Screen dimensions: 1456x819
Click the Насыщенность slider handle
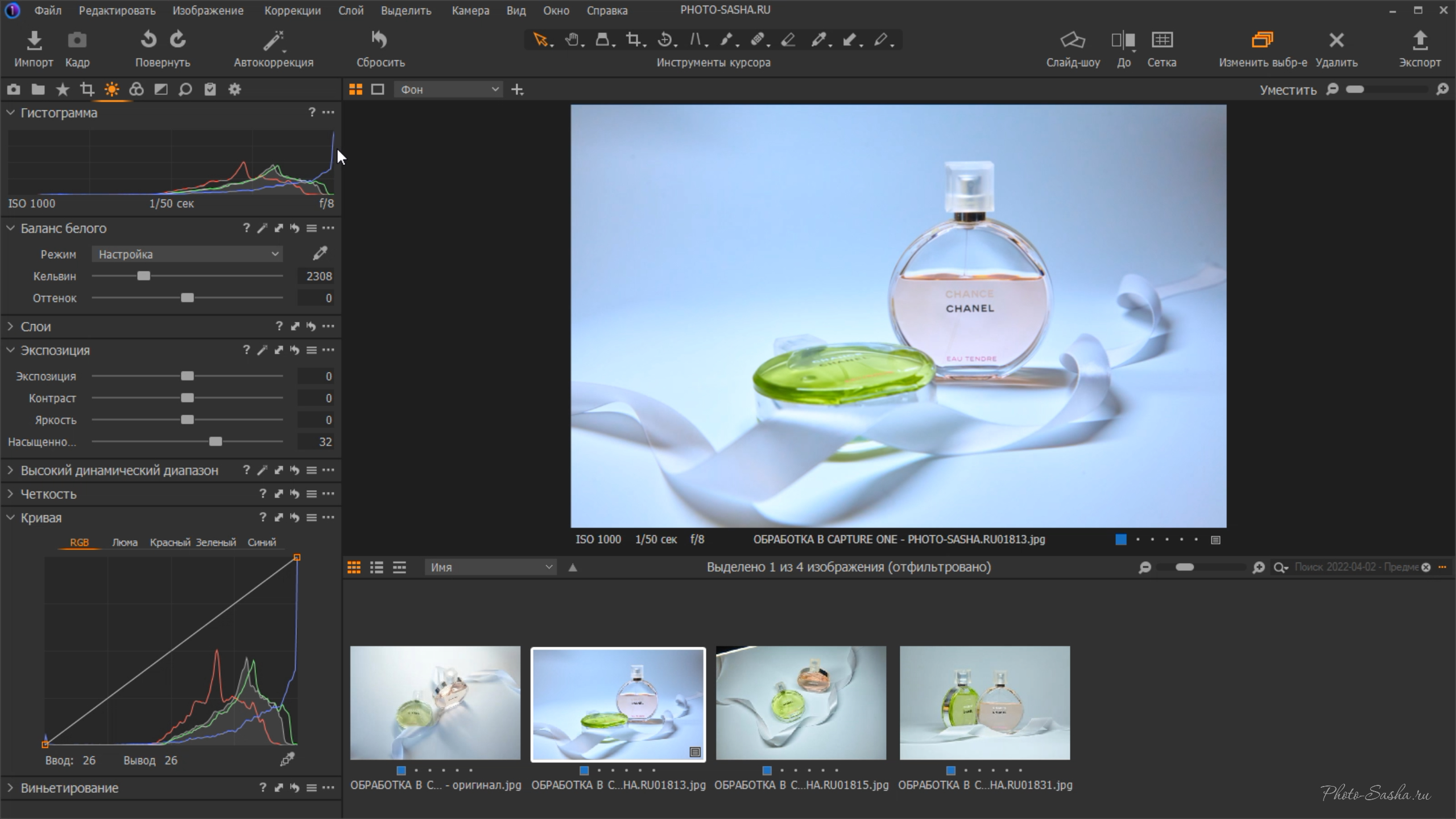click(x=216, y=441)
